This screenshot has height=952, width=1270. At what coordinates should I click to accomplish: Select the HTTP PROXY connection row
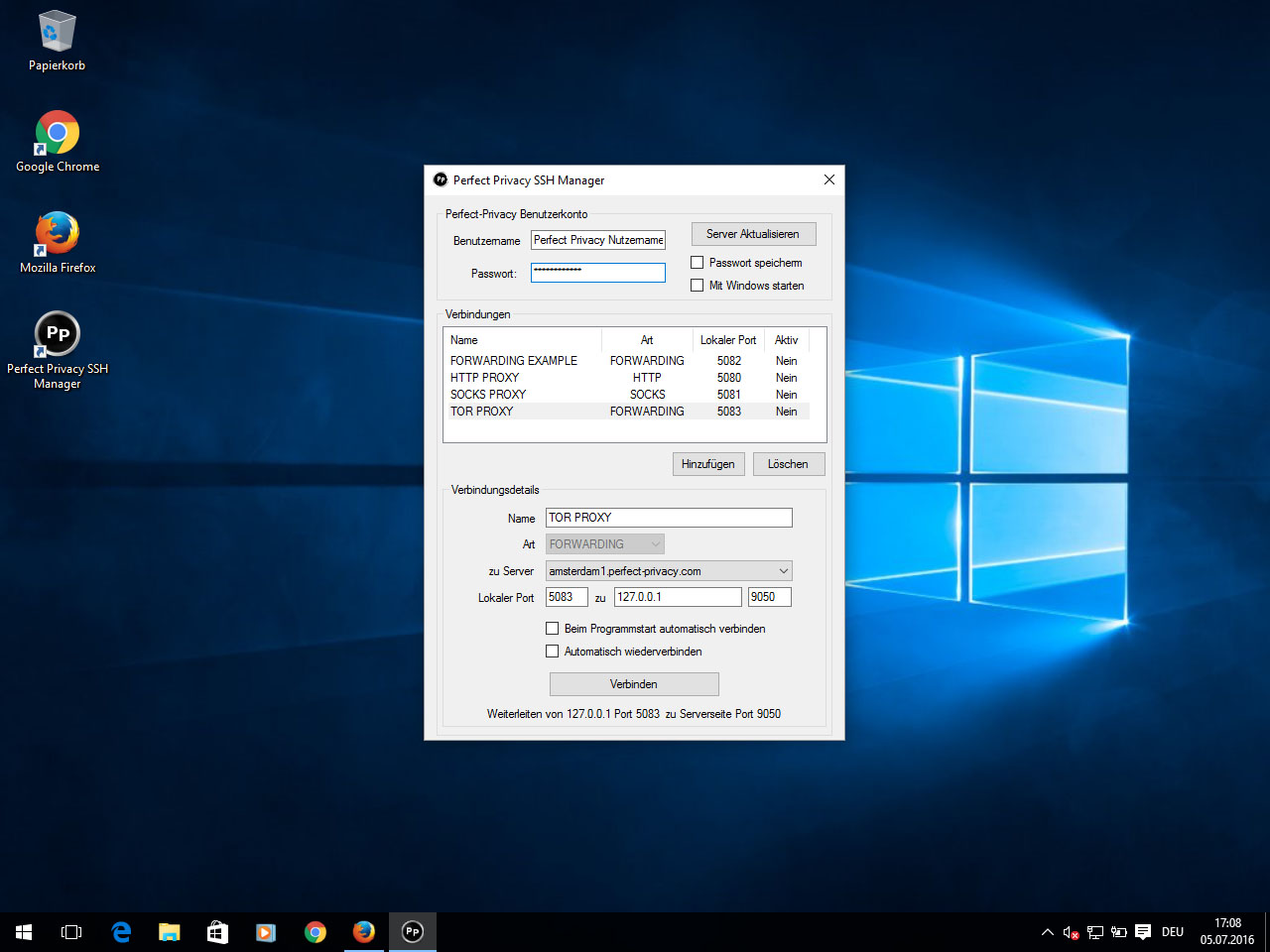(x=628, y=378)
